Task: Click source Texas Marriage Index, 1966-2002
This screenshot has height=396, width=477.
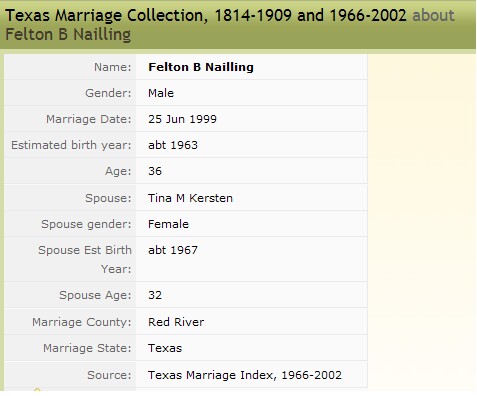Action: pos(245,375)
